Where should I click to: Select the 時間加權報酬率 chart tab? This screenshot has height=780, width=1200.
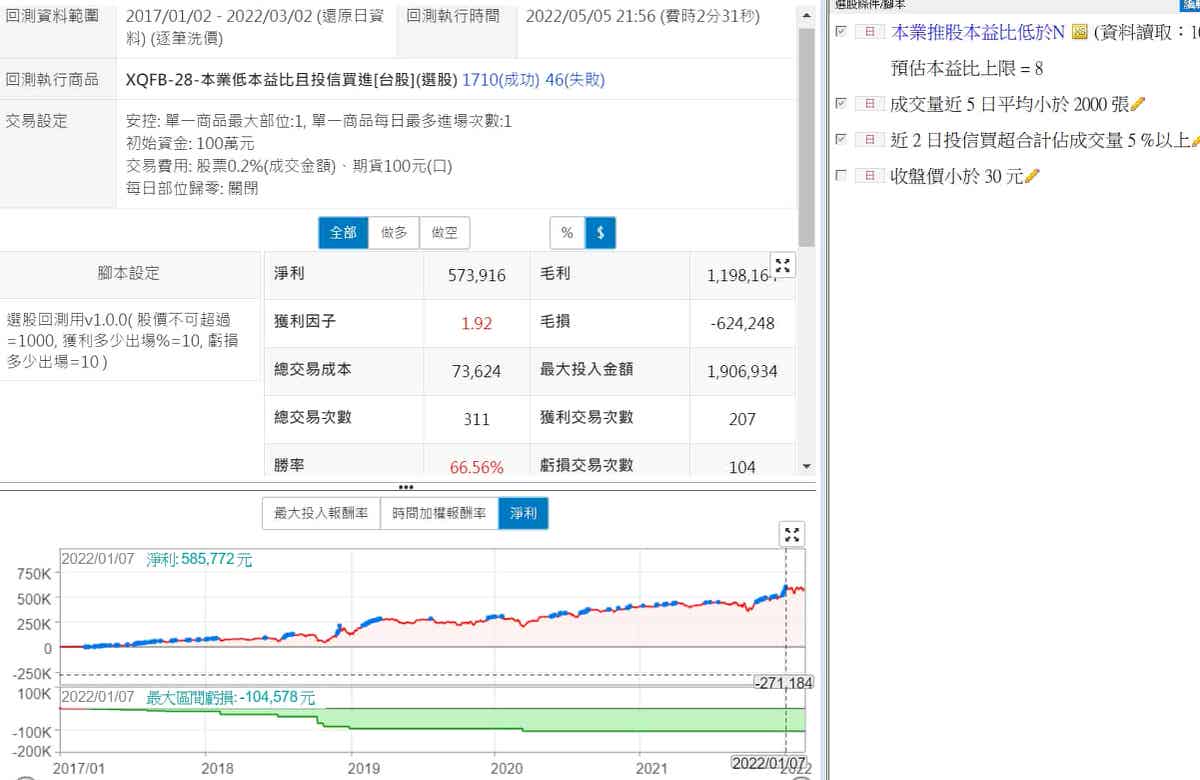click(439, 514)
